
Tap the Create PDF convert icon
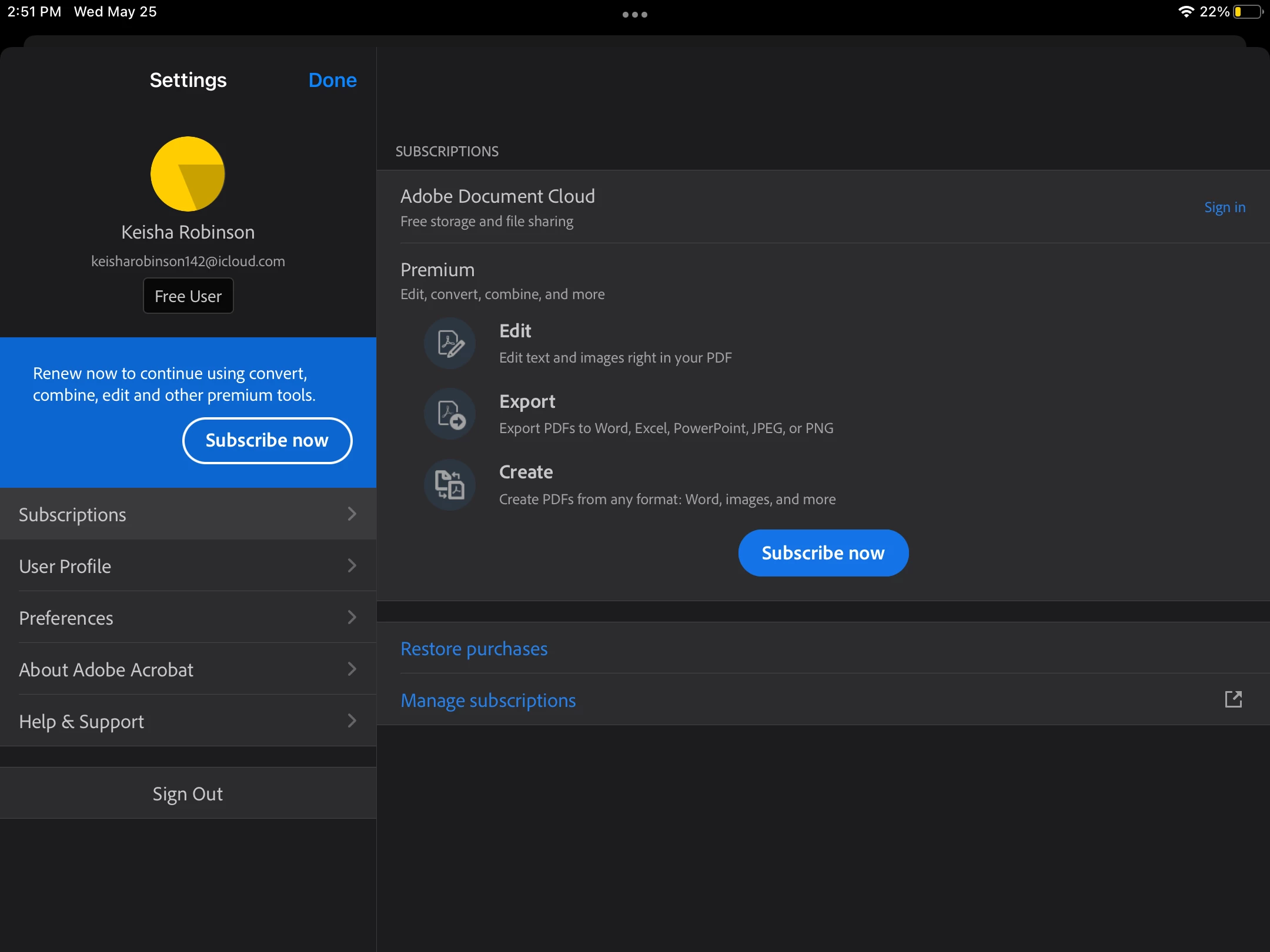pos(450,485)
